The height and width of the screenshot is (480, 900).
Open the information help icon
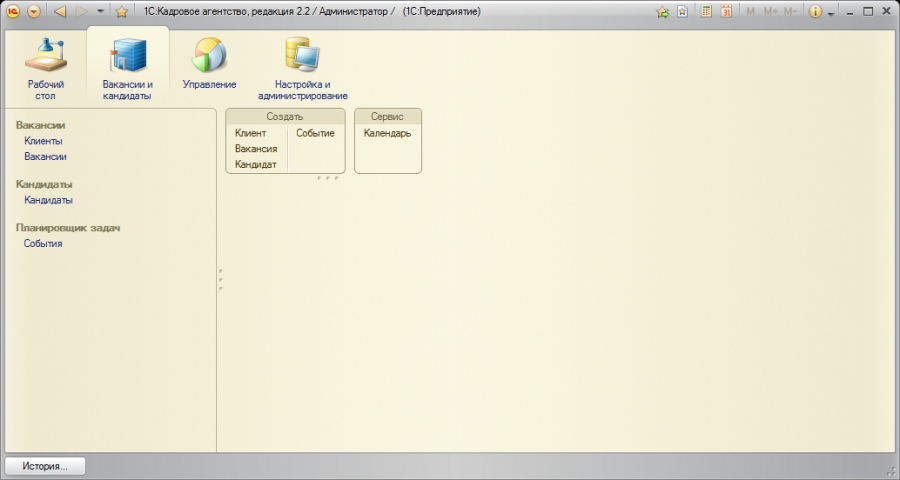pyautogui.click(x=815, y=11)
